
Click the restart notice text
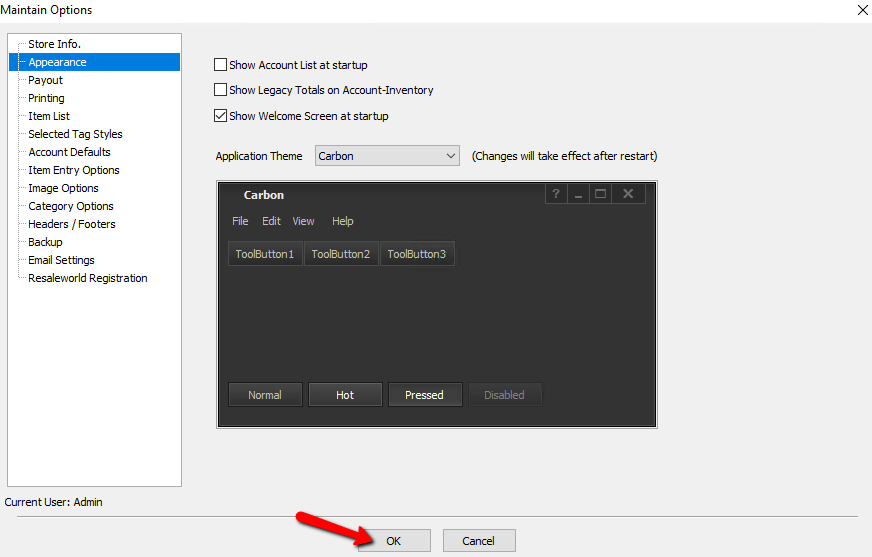(564, 156)
